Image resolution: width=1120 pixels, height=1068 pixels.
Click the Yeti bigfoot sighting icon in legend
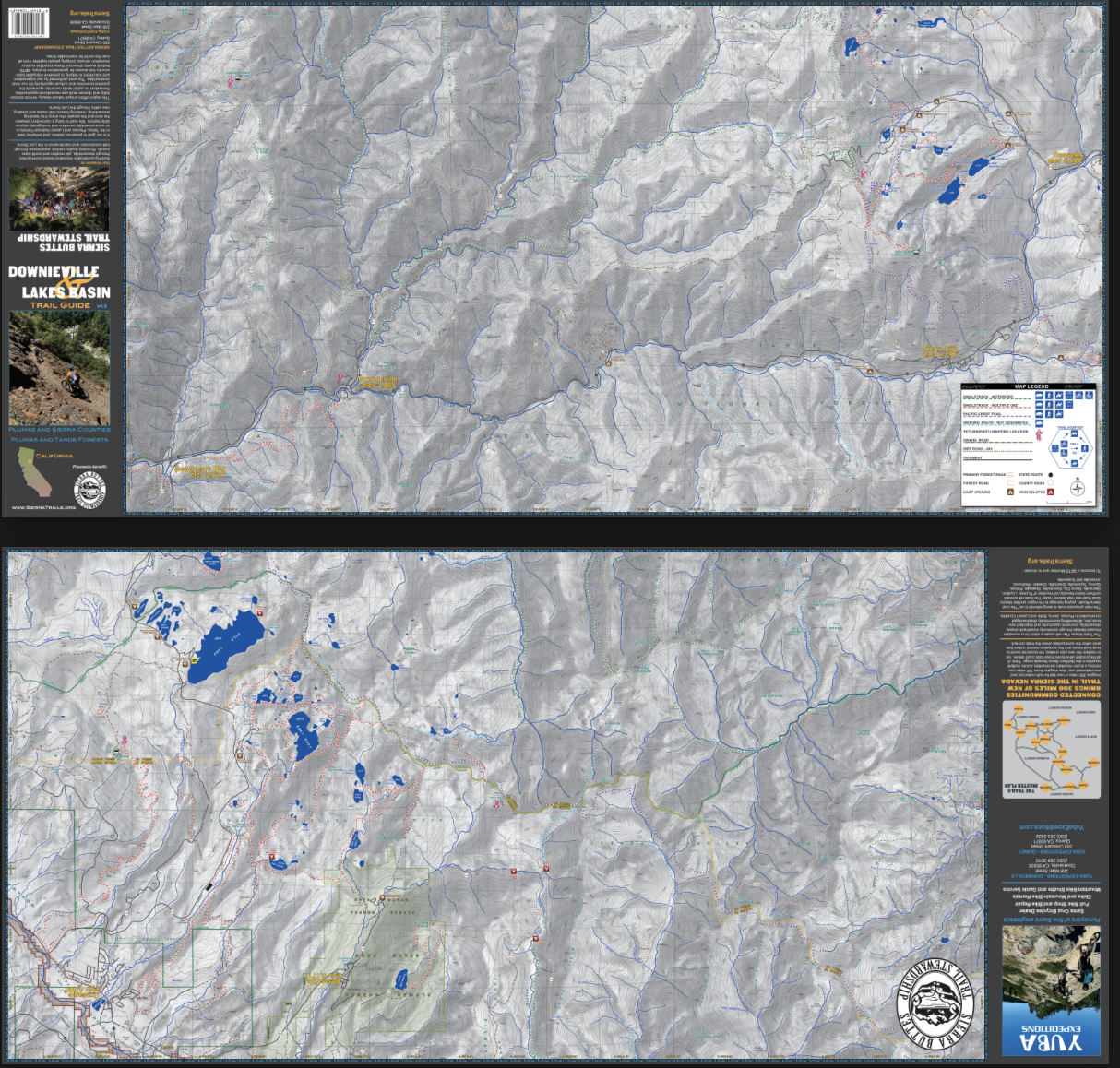tap(1039, 434)
